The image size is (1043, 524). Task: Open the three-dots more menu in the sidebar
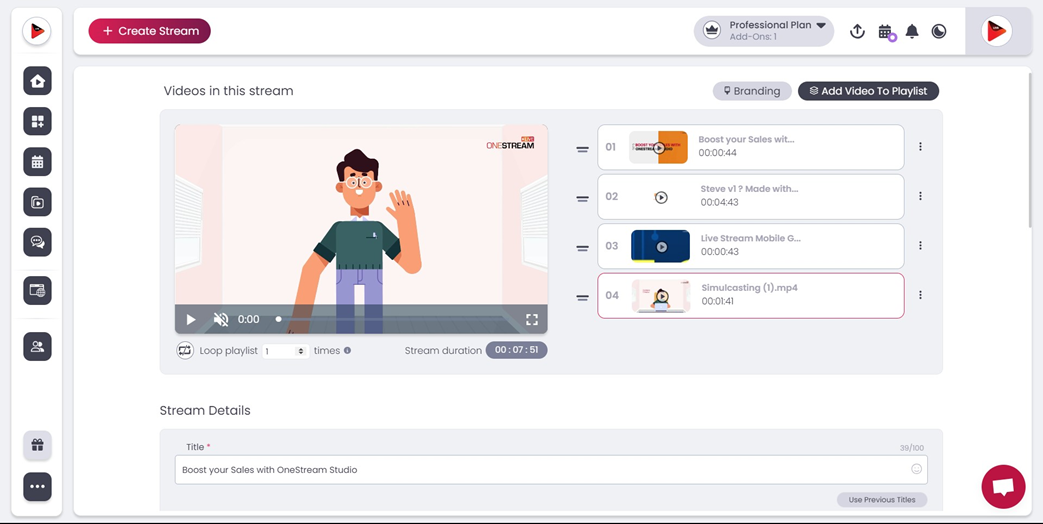pos(37,487)
